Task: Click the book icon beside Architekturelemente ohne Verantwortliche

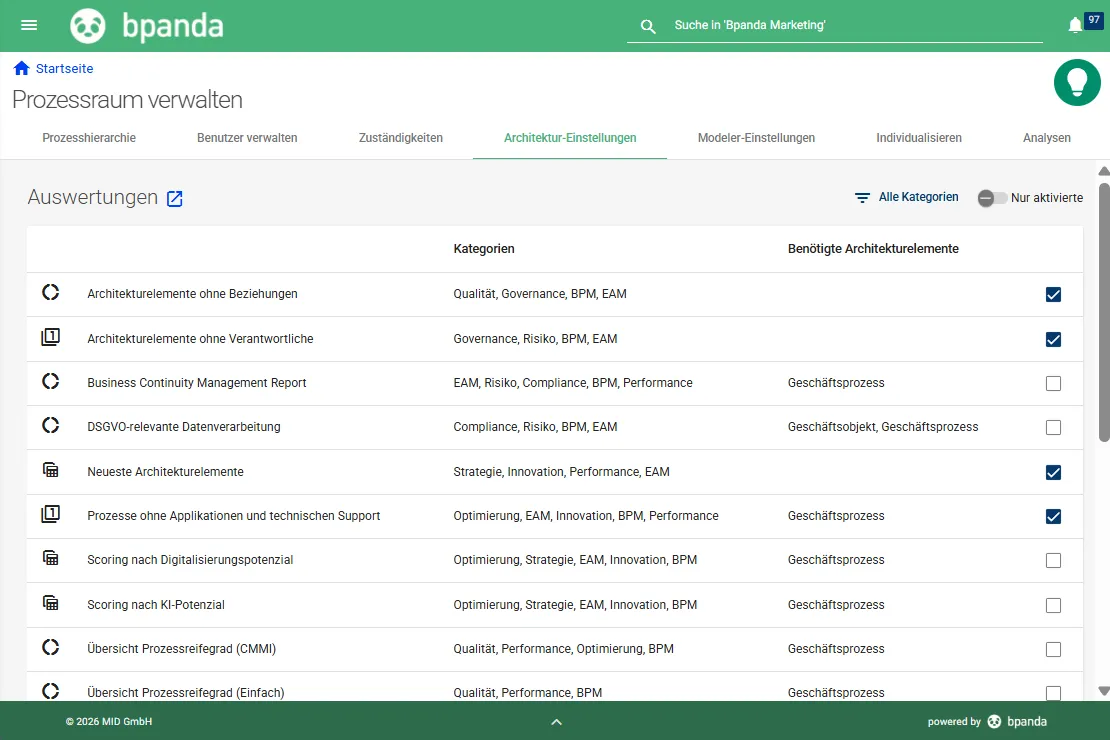Action: pos(51,337)
